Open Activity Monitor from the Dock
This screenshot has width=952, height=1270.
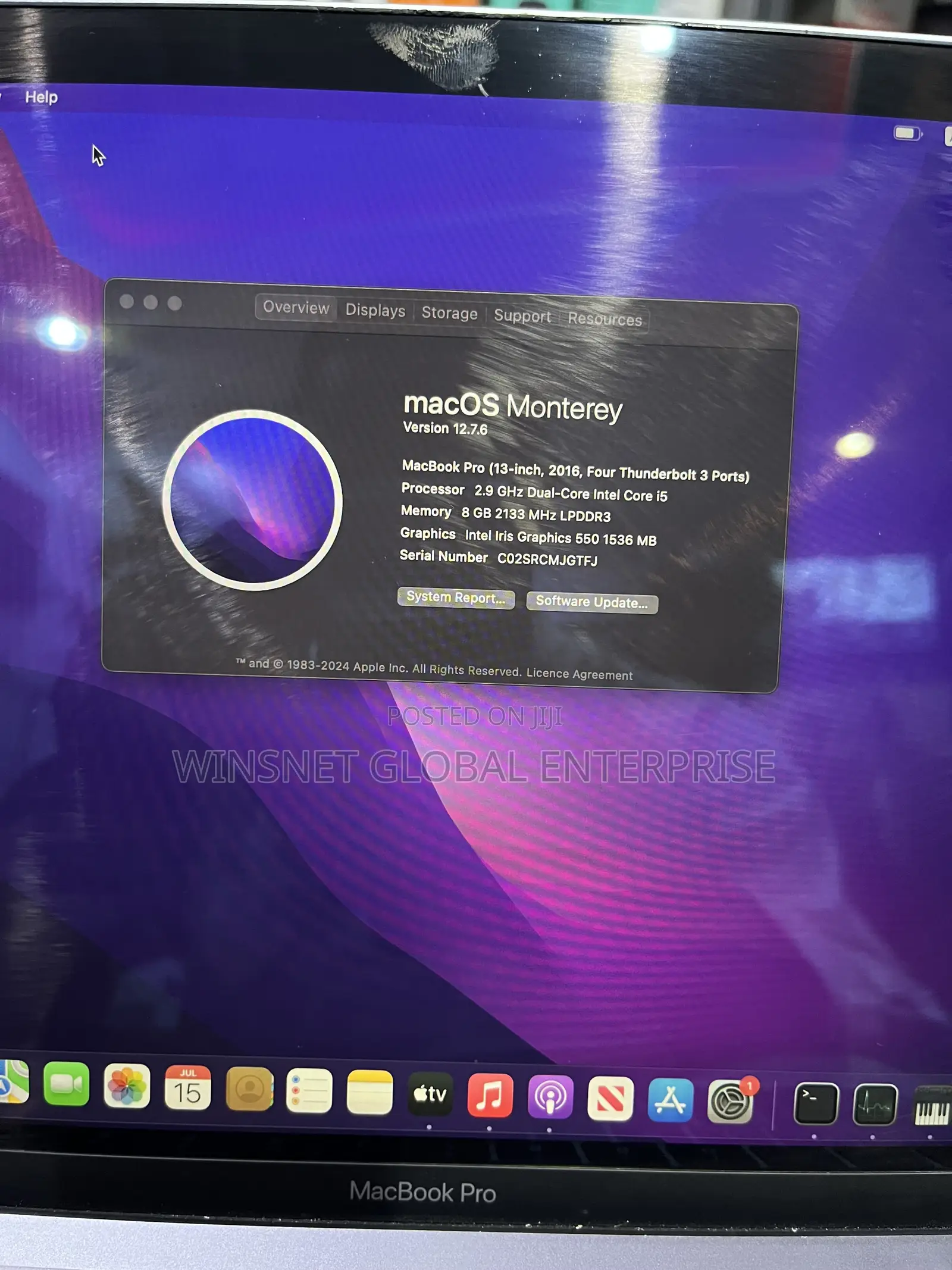(875, 1105)
